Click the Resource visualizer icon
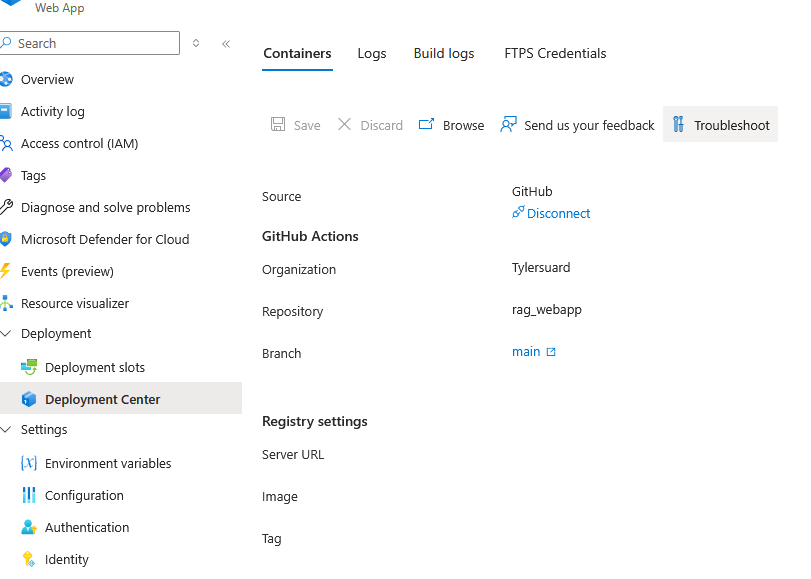811x579 pixels. (6, 303)
